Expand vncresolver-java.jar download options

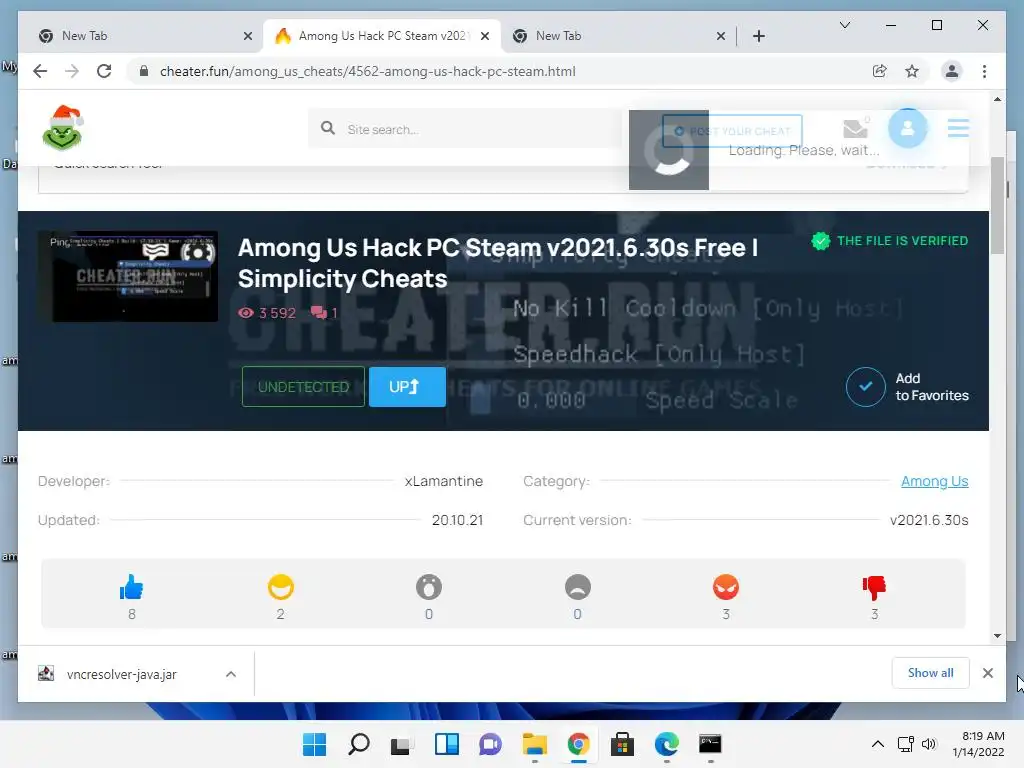[231, 674]
